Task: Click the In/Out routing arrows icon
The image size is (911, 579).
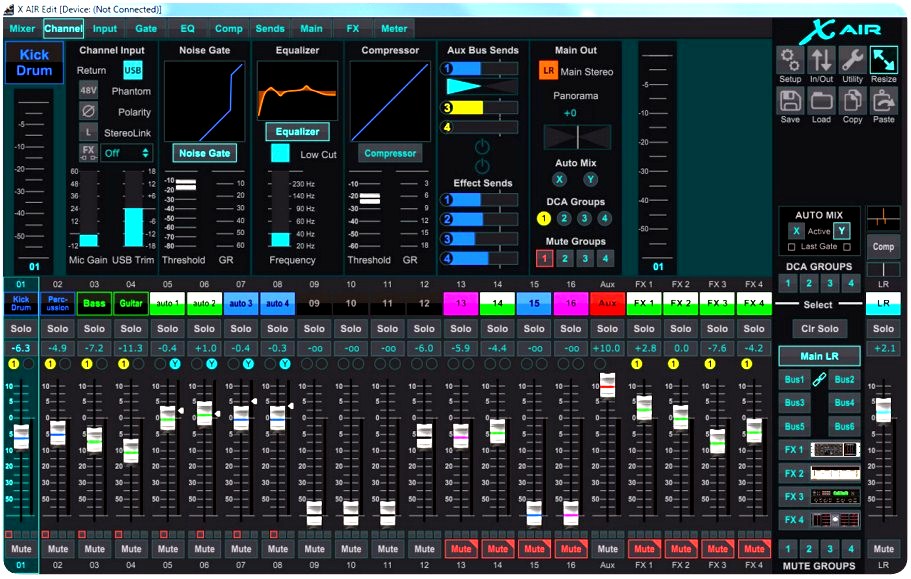Action: (x=821, y=62)
